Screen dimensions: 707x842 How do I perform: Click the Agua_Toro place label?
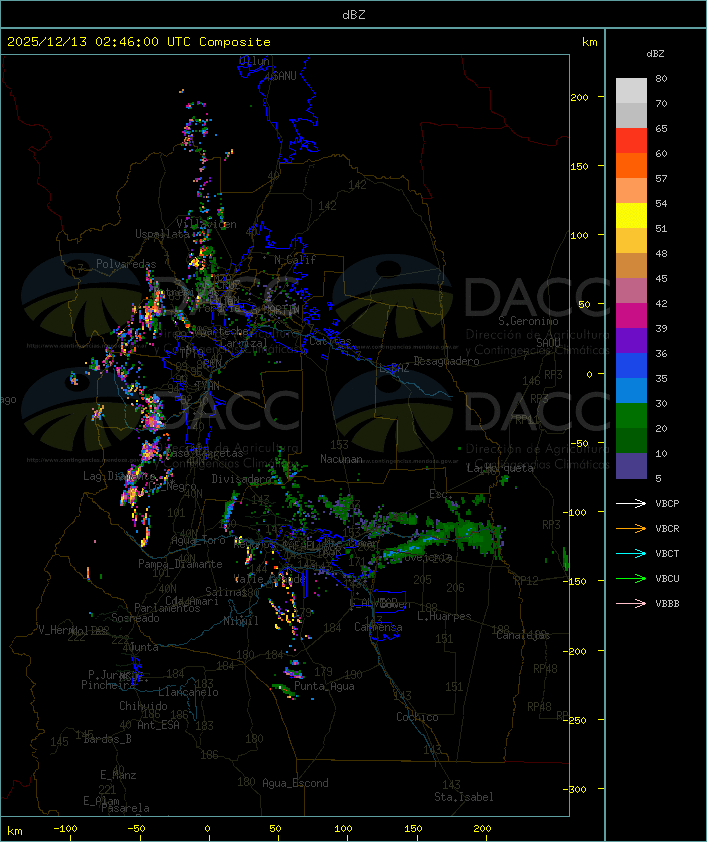pos(199,541)
